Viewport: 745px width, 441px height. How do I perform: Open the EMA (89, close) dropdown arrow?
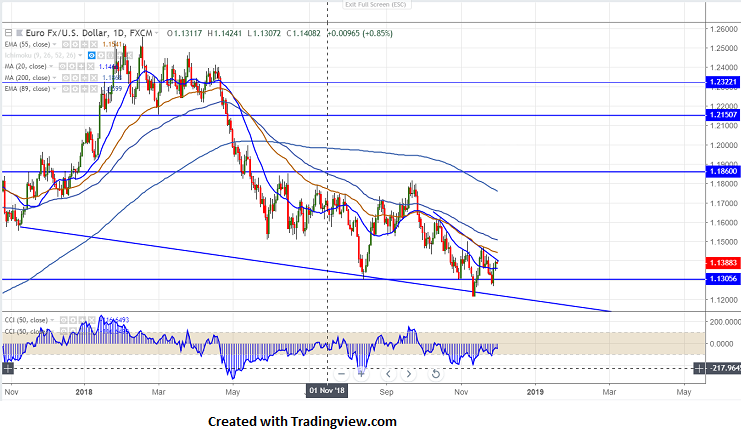[54, 88]
